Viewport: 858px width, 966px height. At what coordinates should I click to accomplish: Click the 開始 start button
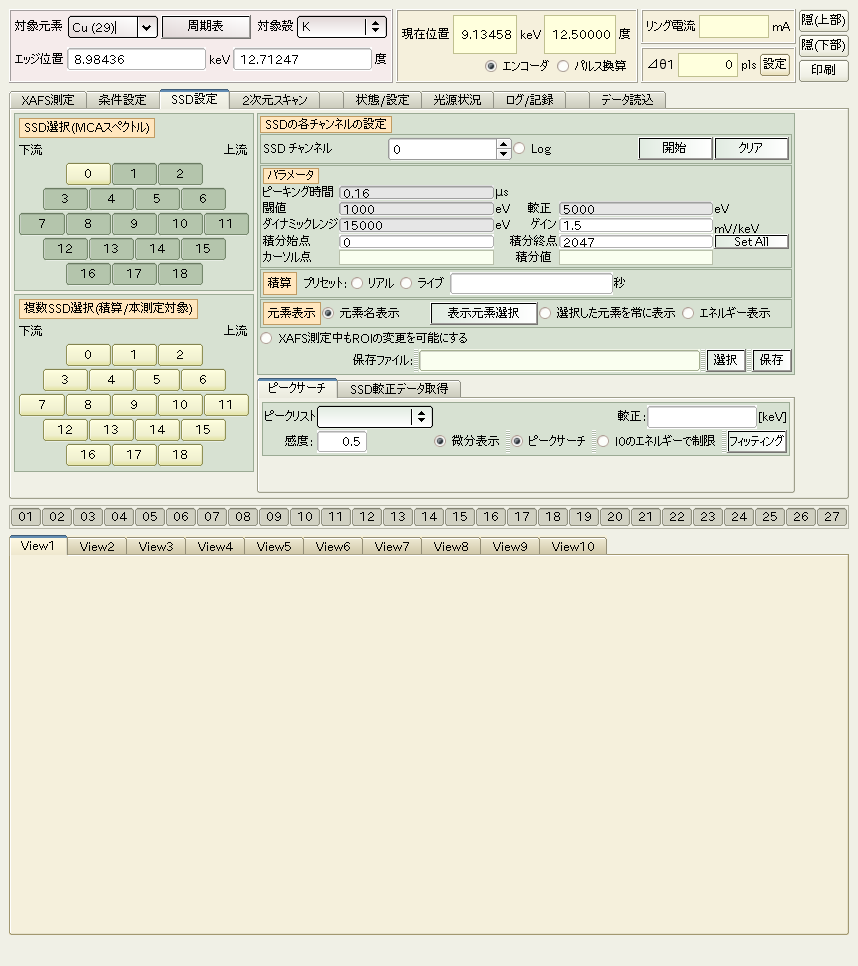(x=675, y=149)
